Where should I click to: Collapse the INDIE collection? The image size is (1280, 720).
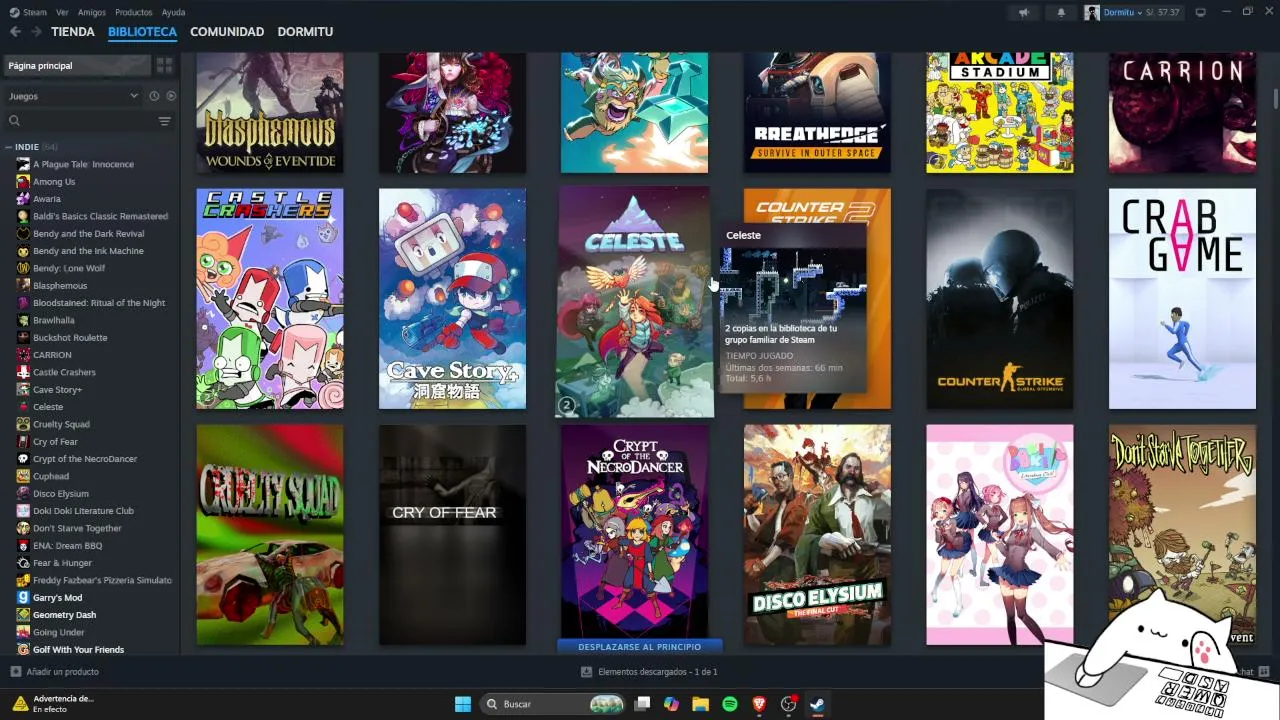[9, 147]
